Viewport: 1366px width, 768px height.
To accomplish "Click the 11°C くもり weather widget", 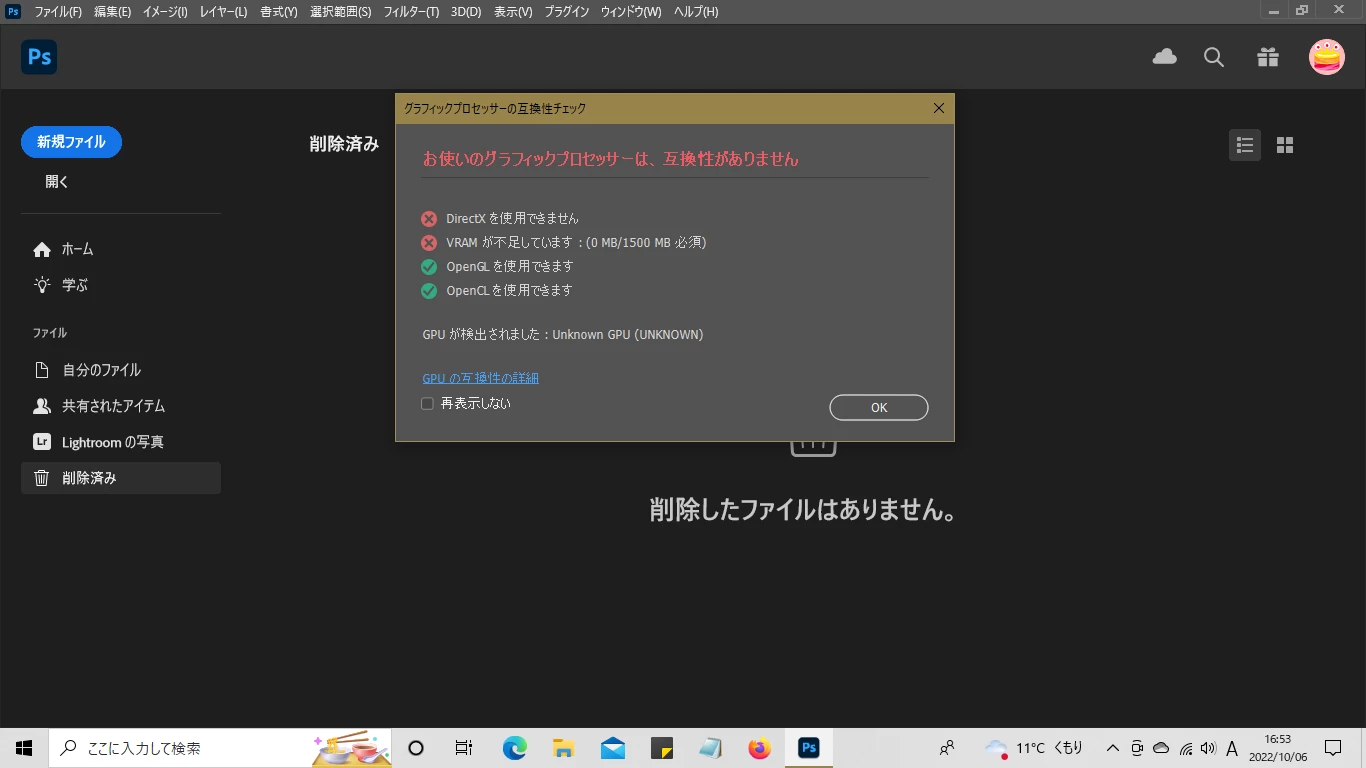I will 1034,748.
